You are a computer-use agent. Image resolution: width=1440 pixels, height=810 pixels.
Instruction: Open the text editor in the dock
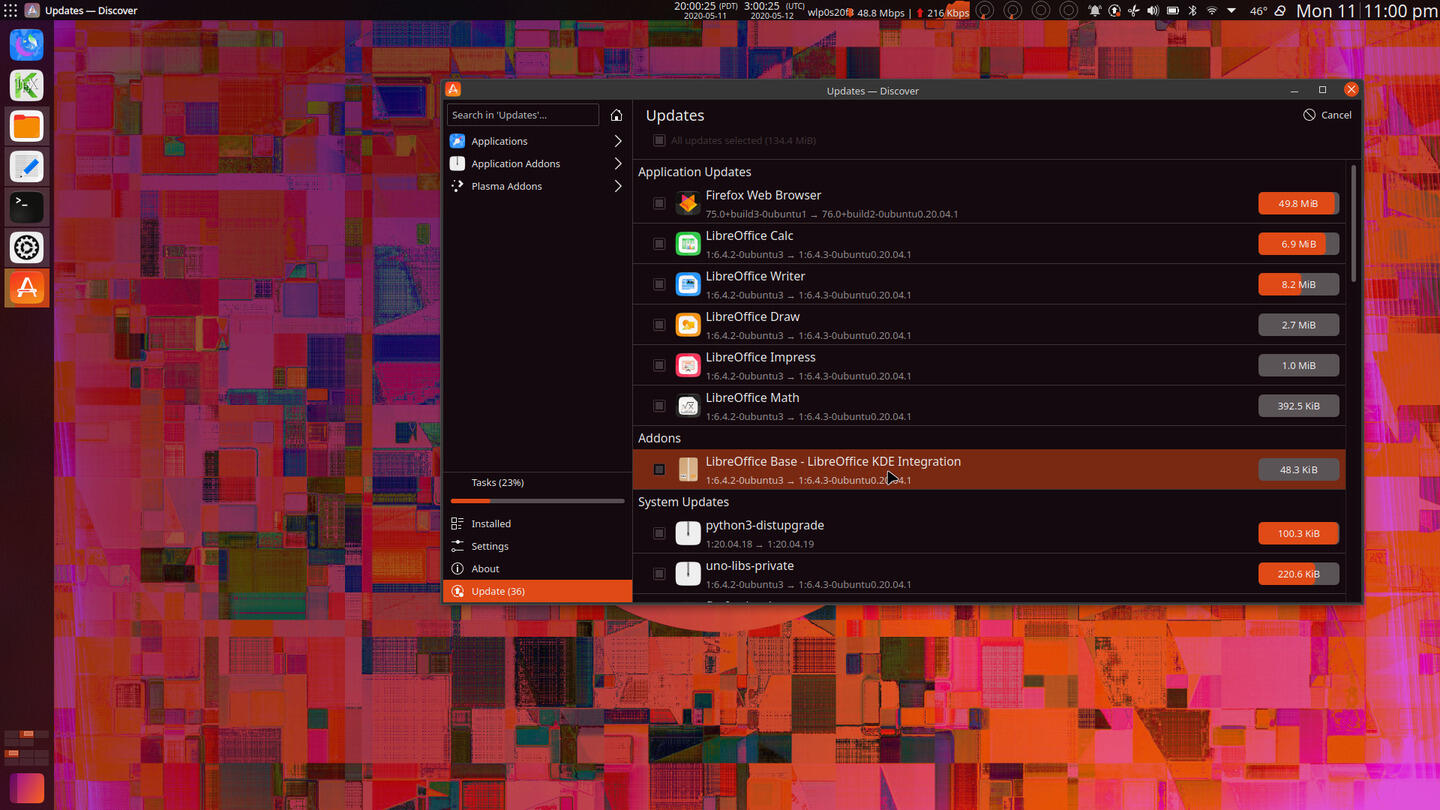point(27,166)
